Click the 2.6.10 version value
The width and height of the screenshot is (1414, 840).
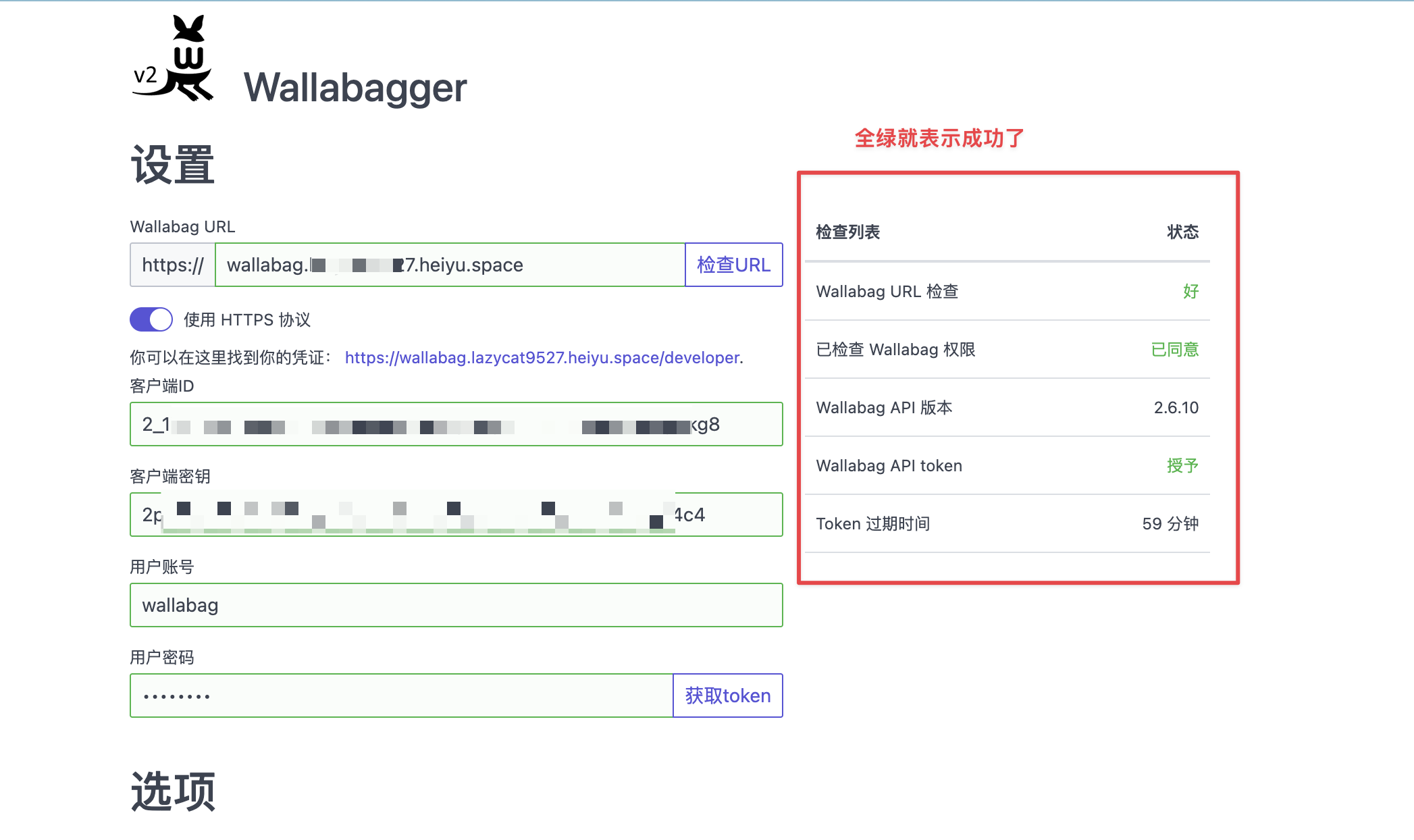tap(1176, 407)
